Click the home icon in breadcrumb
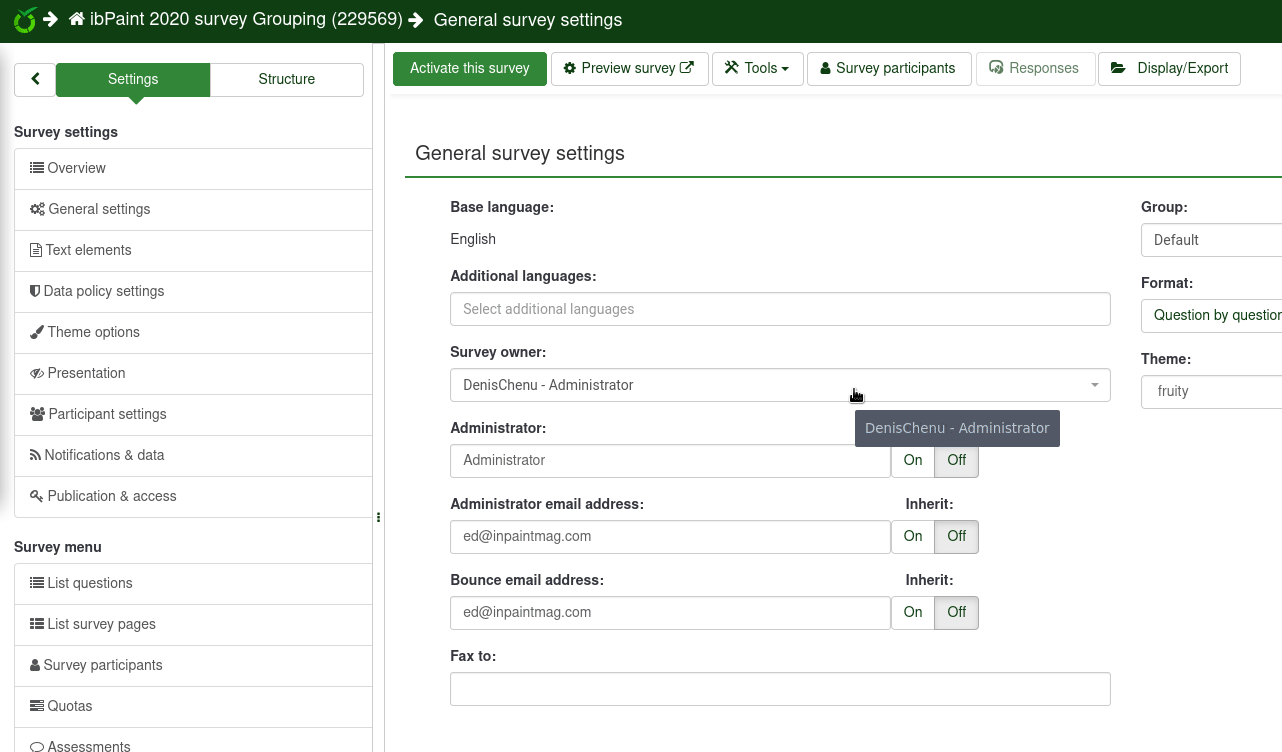The image size is (1282, 752). coord(77,20)
